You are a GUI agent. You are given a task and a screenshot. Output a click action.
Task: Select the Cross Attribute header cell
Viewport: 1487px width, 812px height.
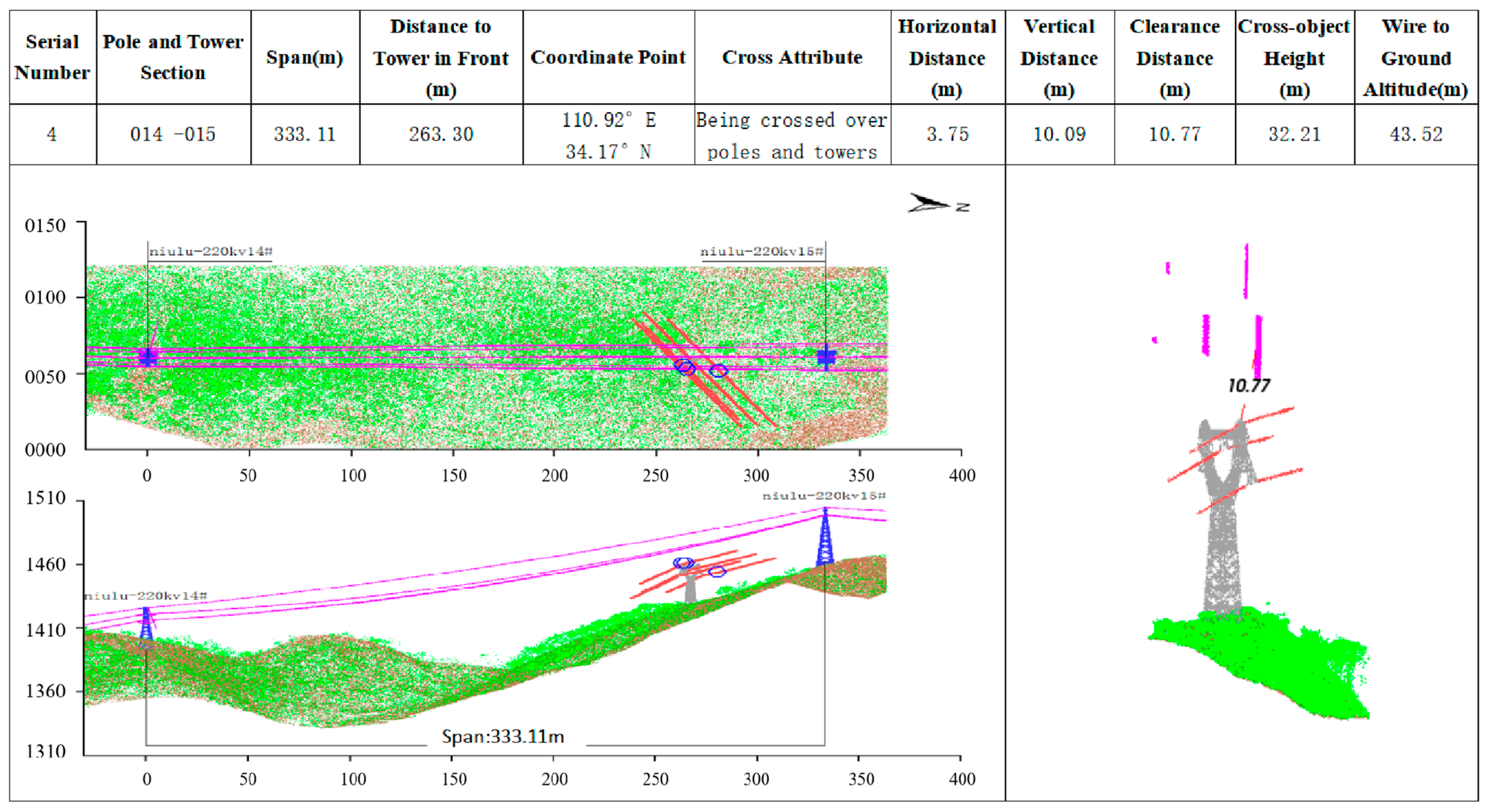click(x=792, y=57)
